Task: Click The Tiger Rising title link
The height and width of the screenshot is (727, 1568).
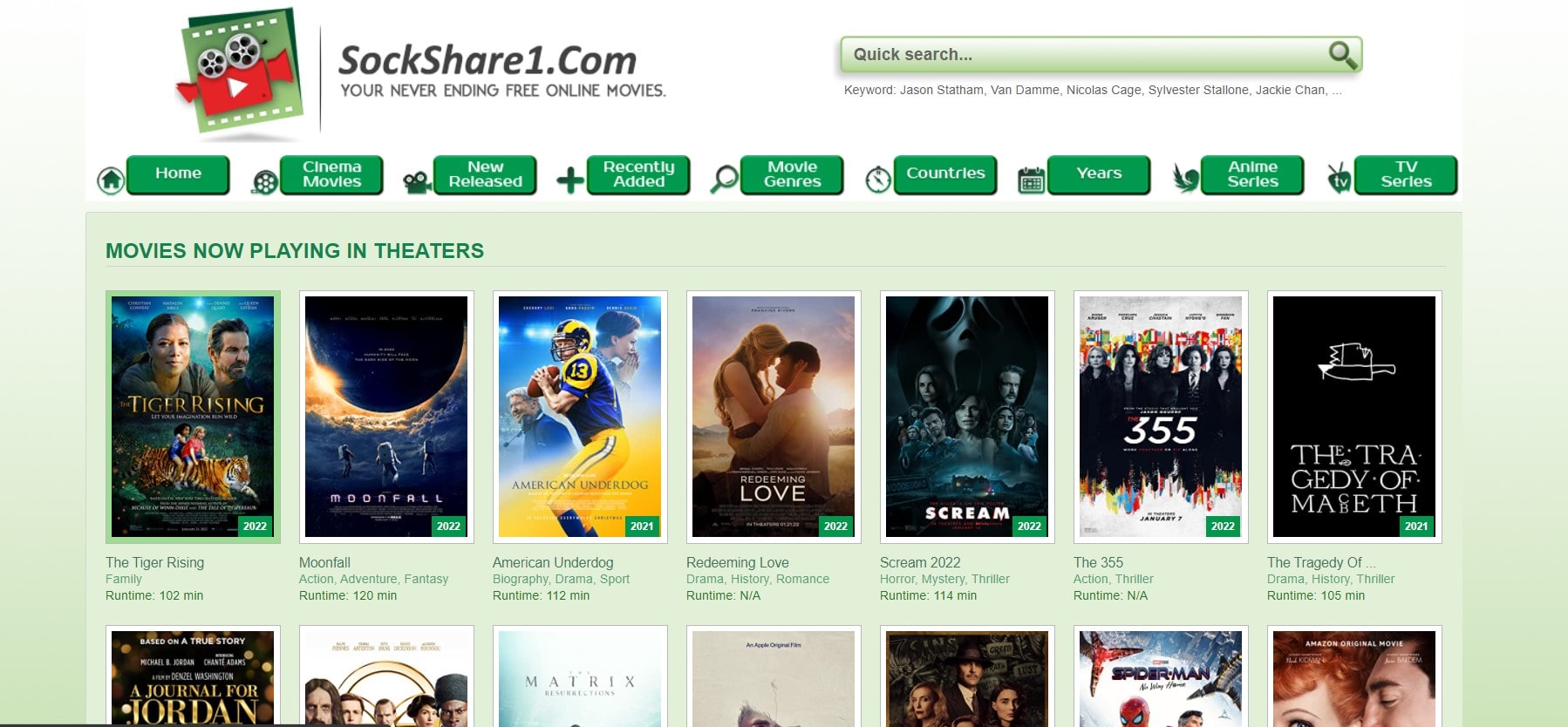Action: click(x=154, y=562)
